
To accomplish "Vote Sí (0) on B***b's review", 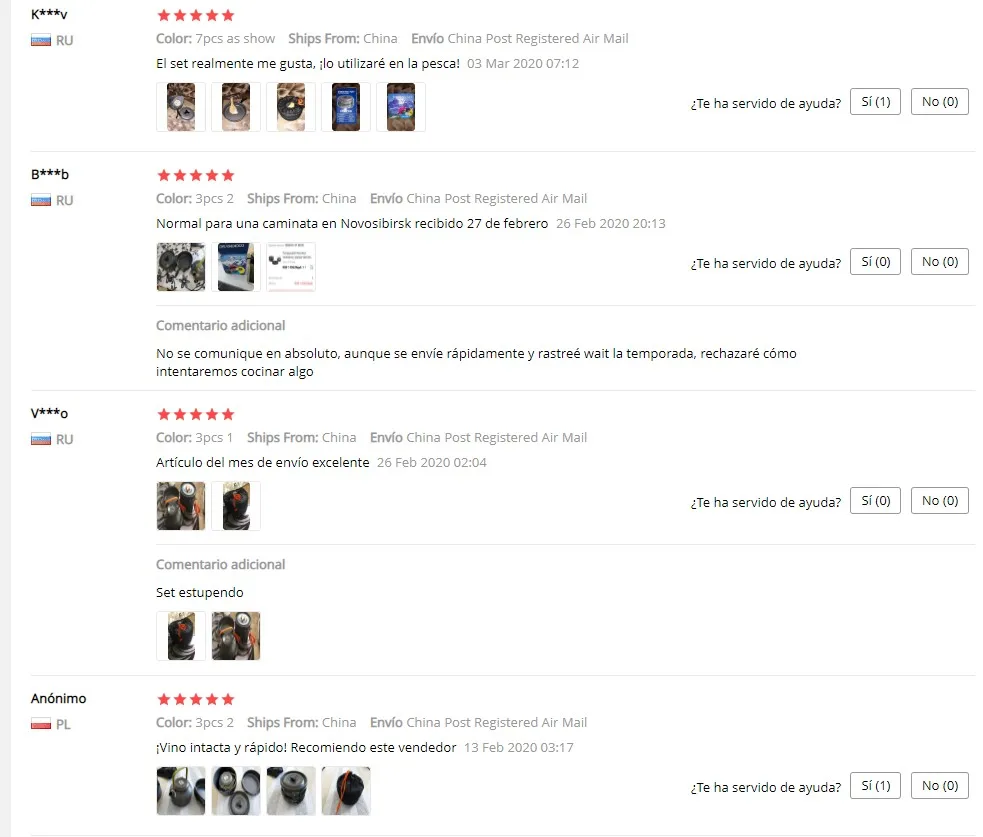I will 875,262.
